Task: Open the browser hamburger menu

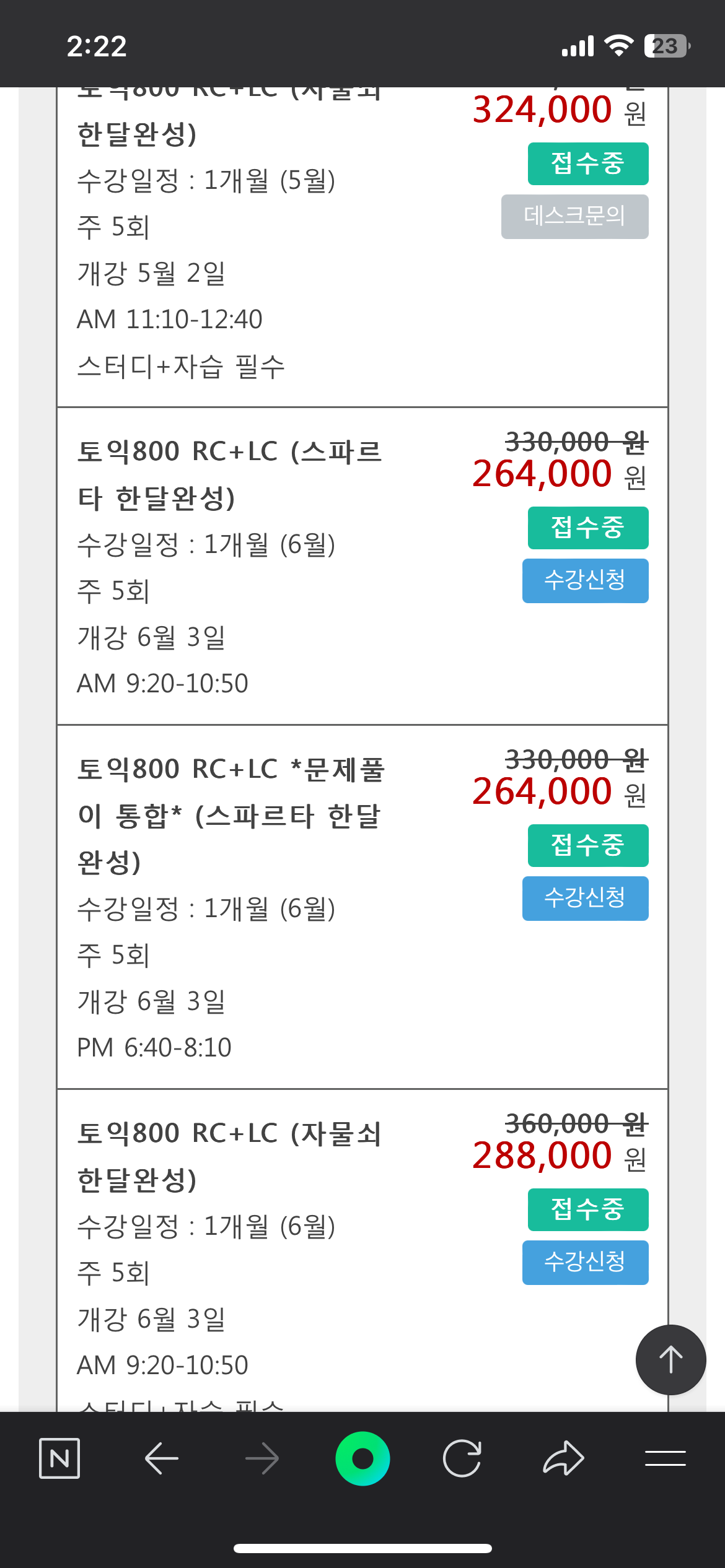Action: point(665,1458)
